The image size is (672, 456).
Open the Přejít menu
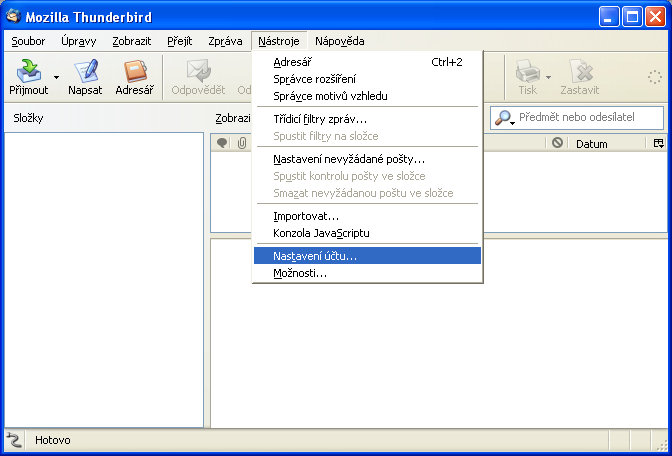180,41
